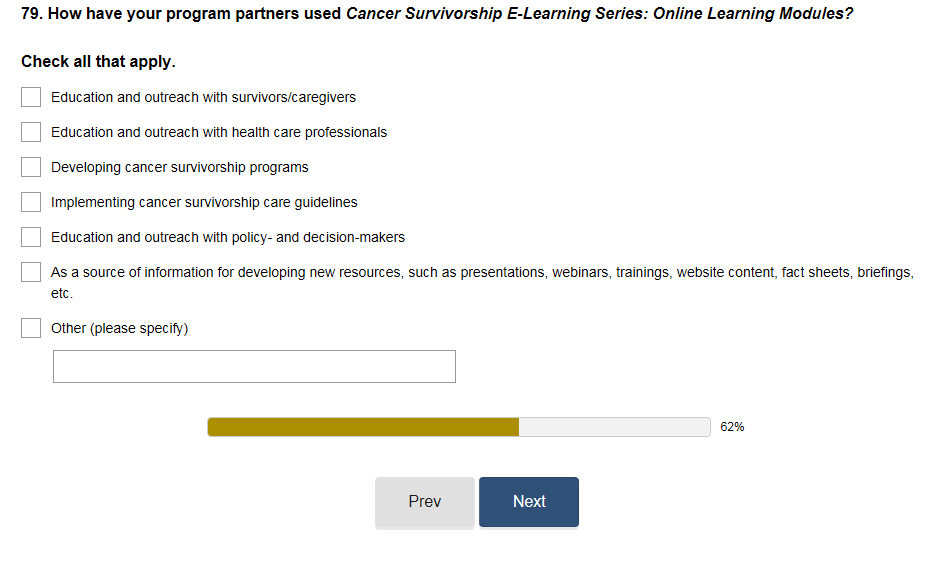Check the box for Implementing care guidelines
Screen dimensions: 949x569
[31, 202]
